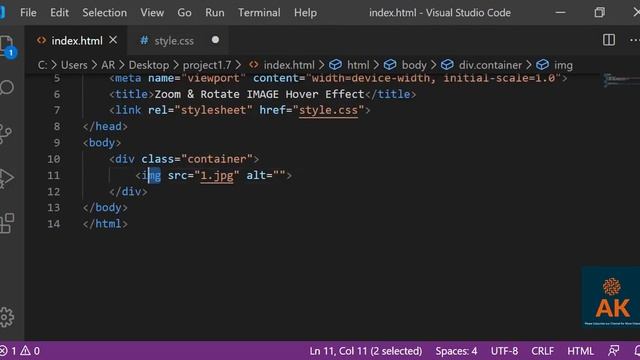The height and width of the screenshot is (360, 640).
Task: Click the AR breadcrumb segment
Action: 108,65
